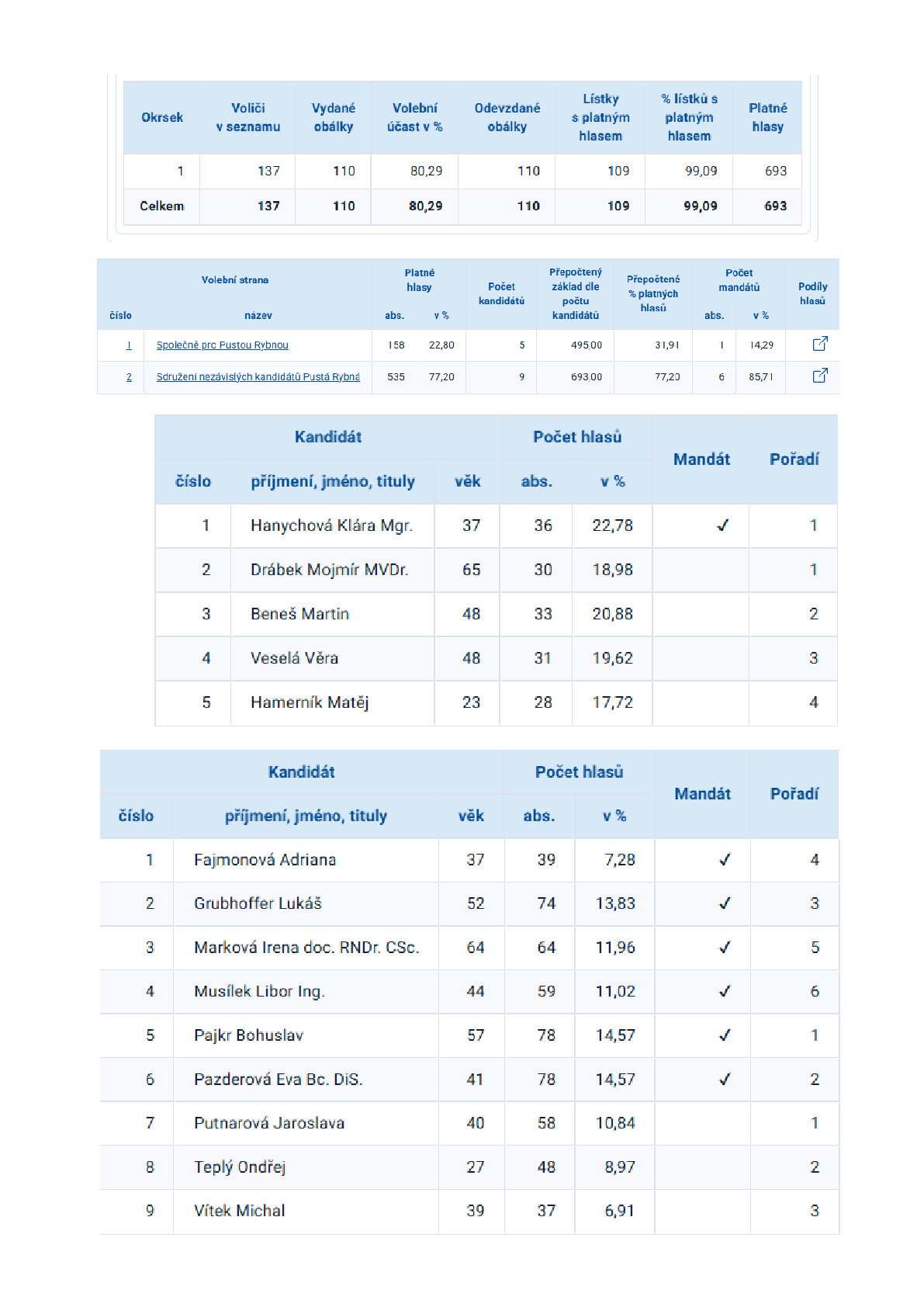The height and width of the screenshot is (1307, 924).
Task: Select candidate Musílek Libor Ing.
Action: [259, 992]
